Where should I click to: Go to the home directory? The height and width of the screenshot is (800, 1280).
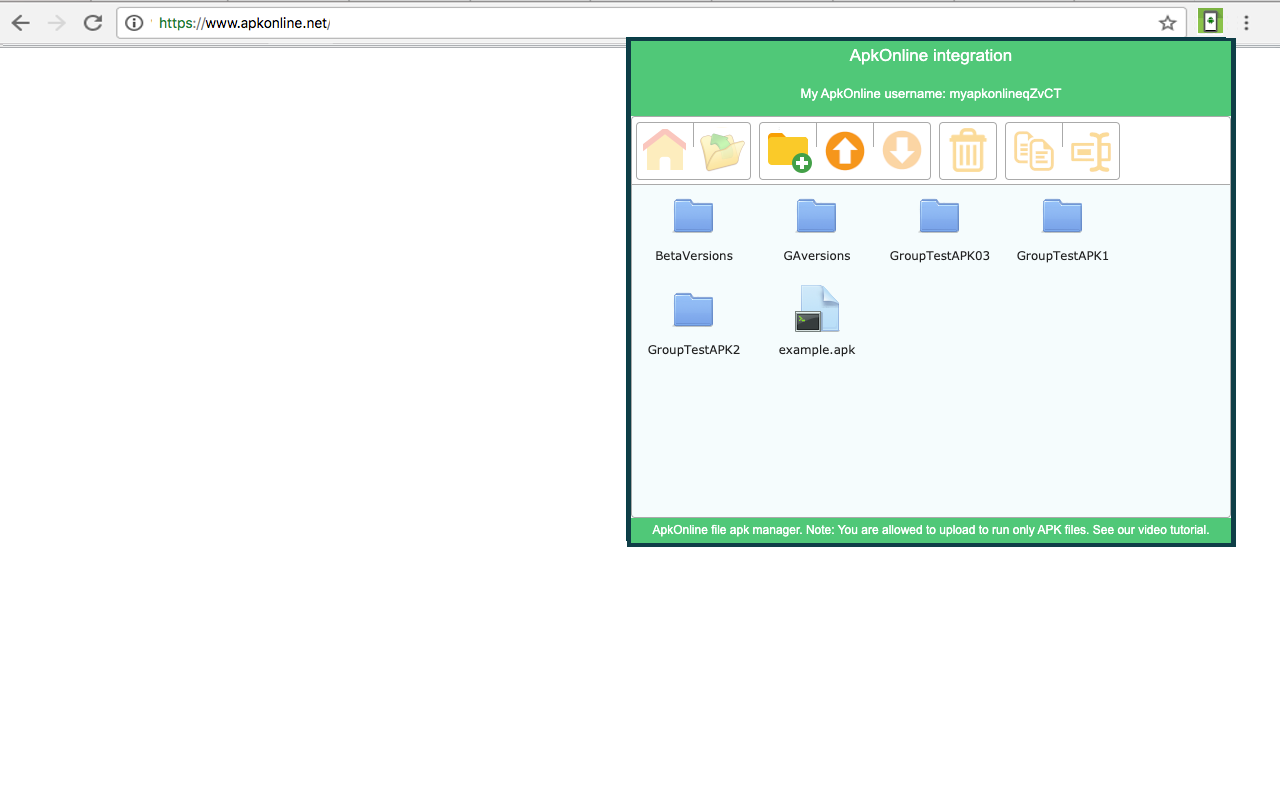click(x=664, y=150)
